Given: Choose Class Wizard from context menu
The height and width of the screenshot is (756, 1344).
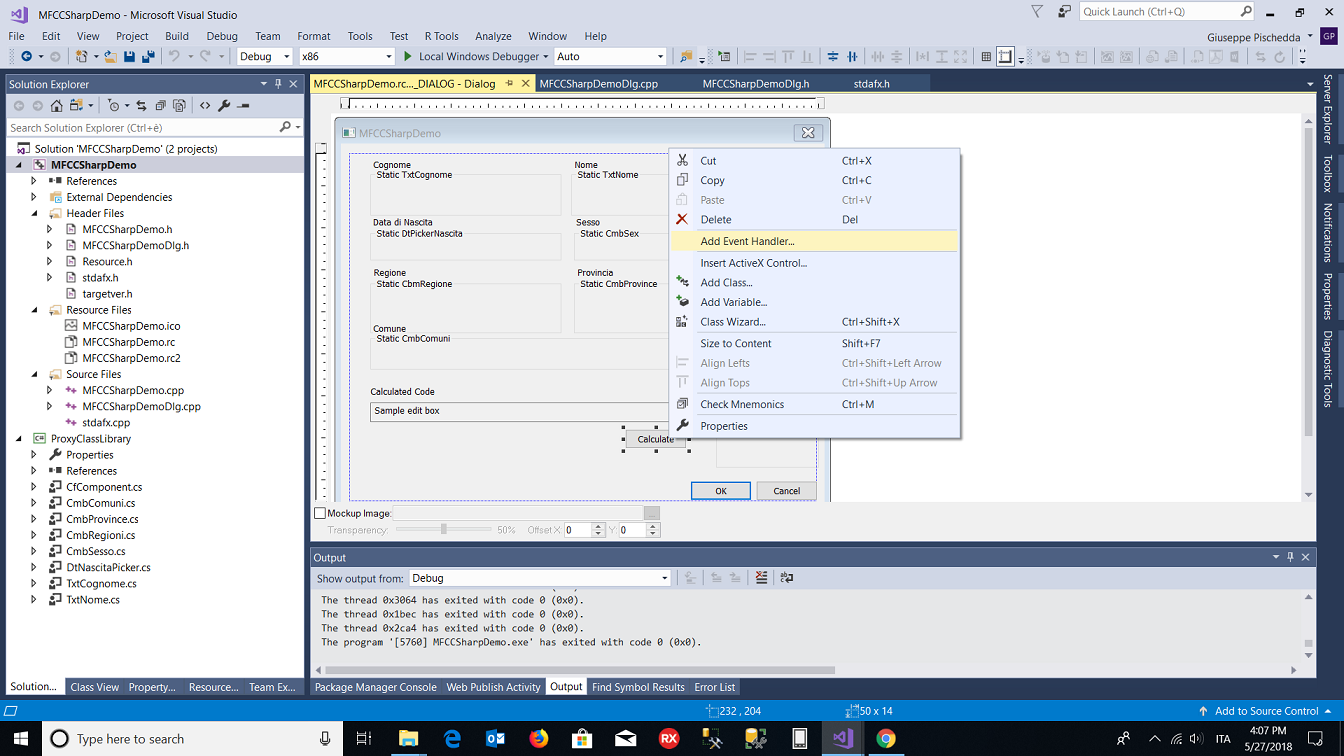Looking at the screenshot, I should (814, 322).
